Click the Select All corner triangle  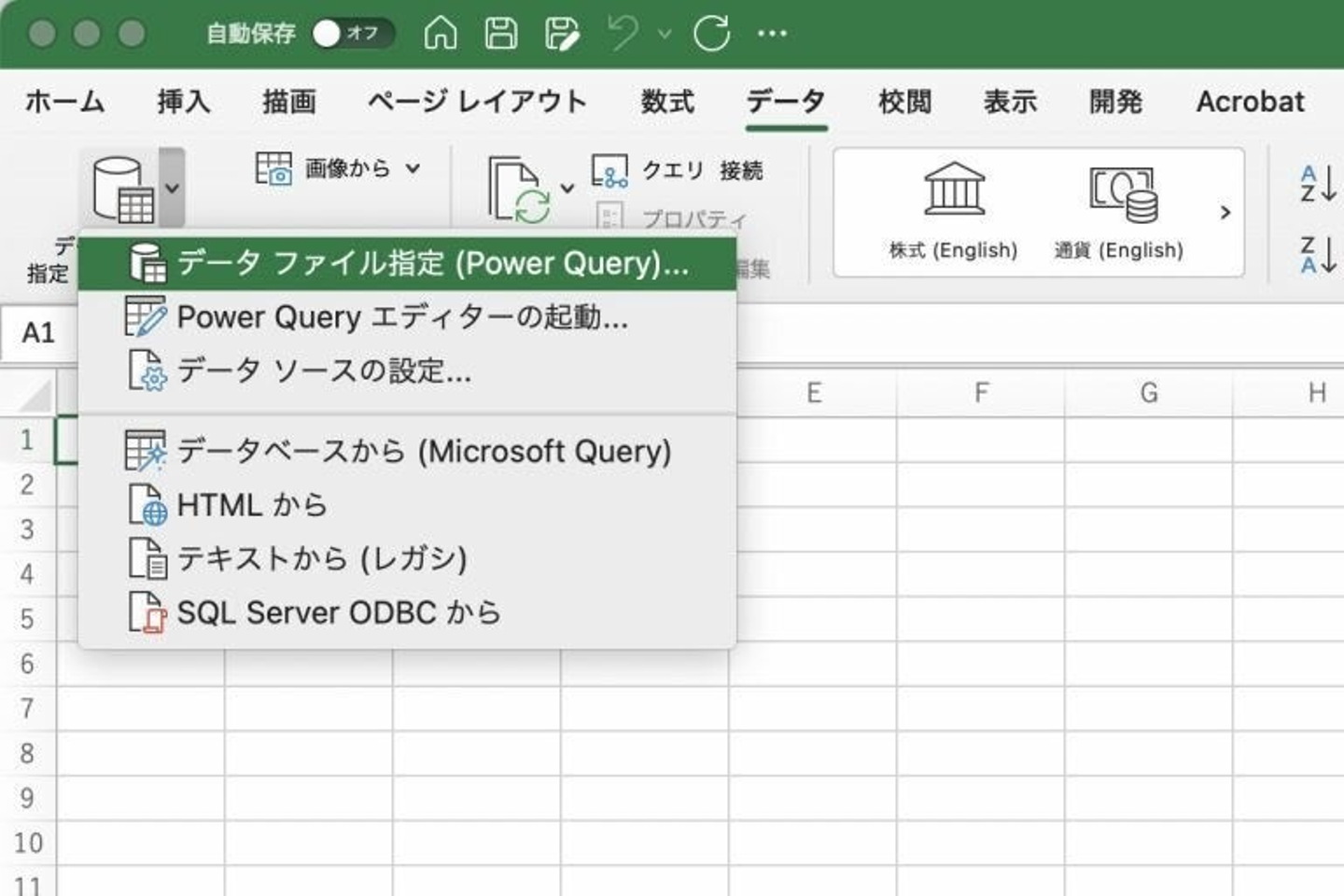coord(35,396)
